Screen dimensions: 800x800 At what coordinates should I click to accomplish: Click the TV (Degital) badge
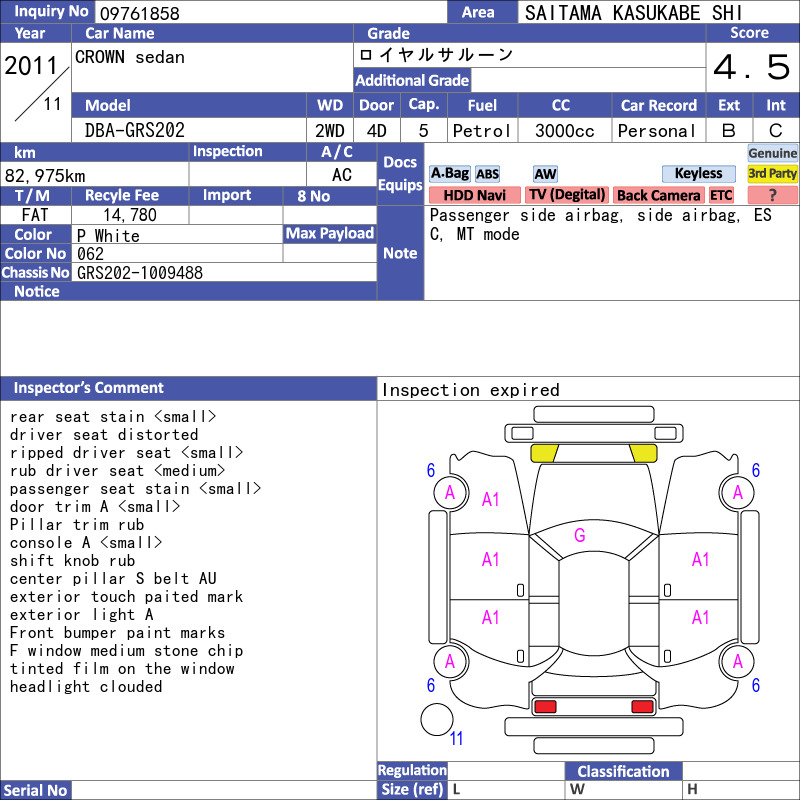click(x=567, y=195)
